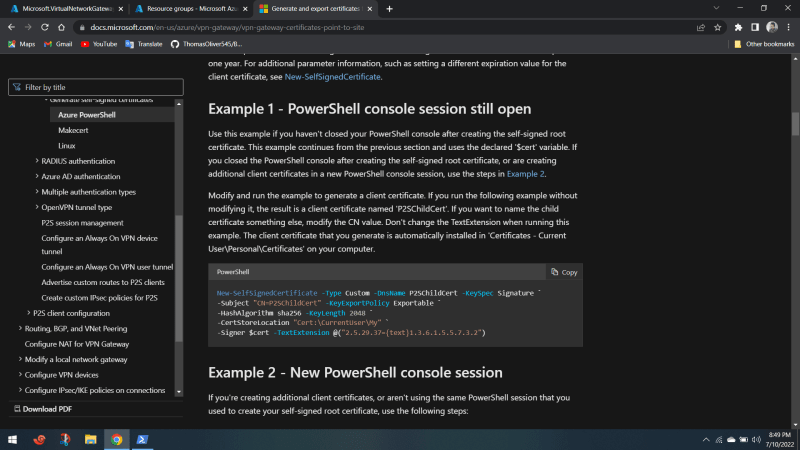This screenshot has height=450, width=800.
Task: Open Create custom IPsec policies for P2S
Action: (x=99, y=297)
